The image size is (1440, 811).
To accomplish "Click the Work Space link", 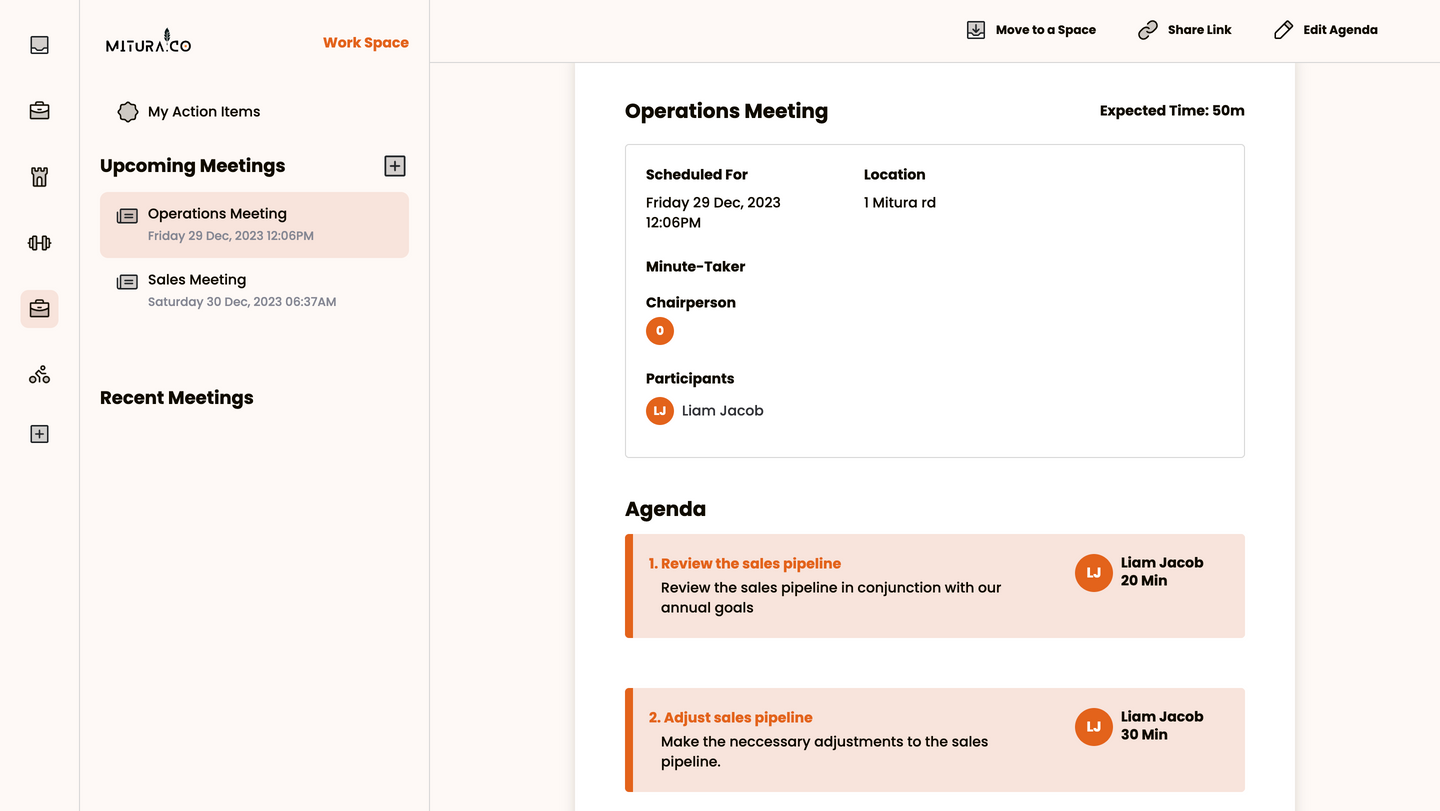I will coord(365,43).
